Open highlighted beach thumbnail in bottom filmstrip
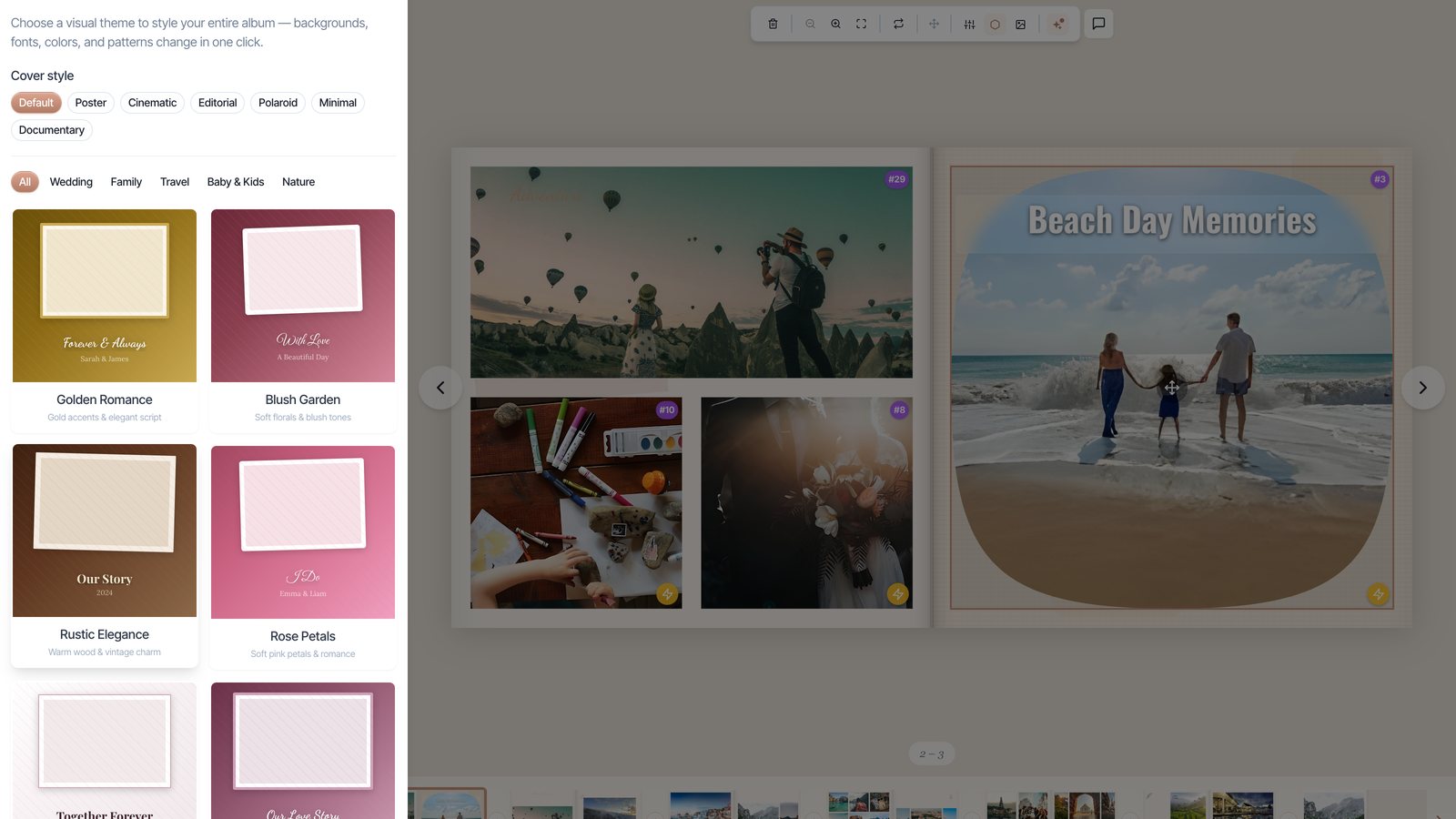 [448, 804]
